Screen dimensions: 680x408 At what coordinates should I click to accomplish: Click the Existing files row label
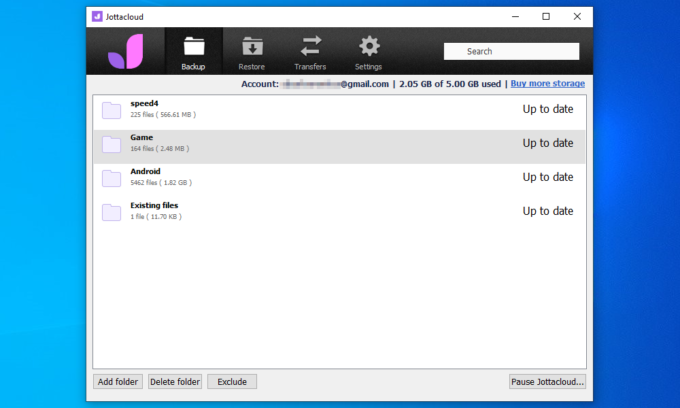click(154, 205)
